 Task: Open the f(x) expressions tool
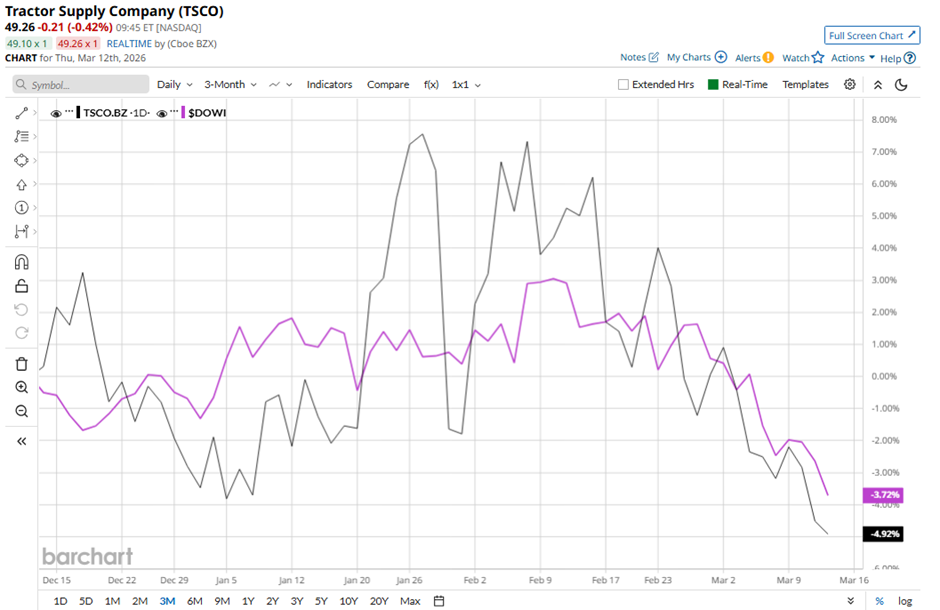tap(431, 84)
